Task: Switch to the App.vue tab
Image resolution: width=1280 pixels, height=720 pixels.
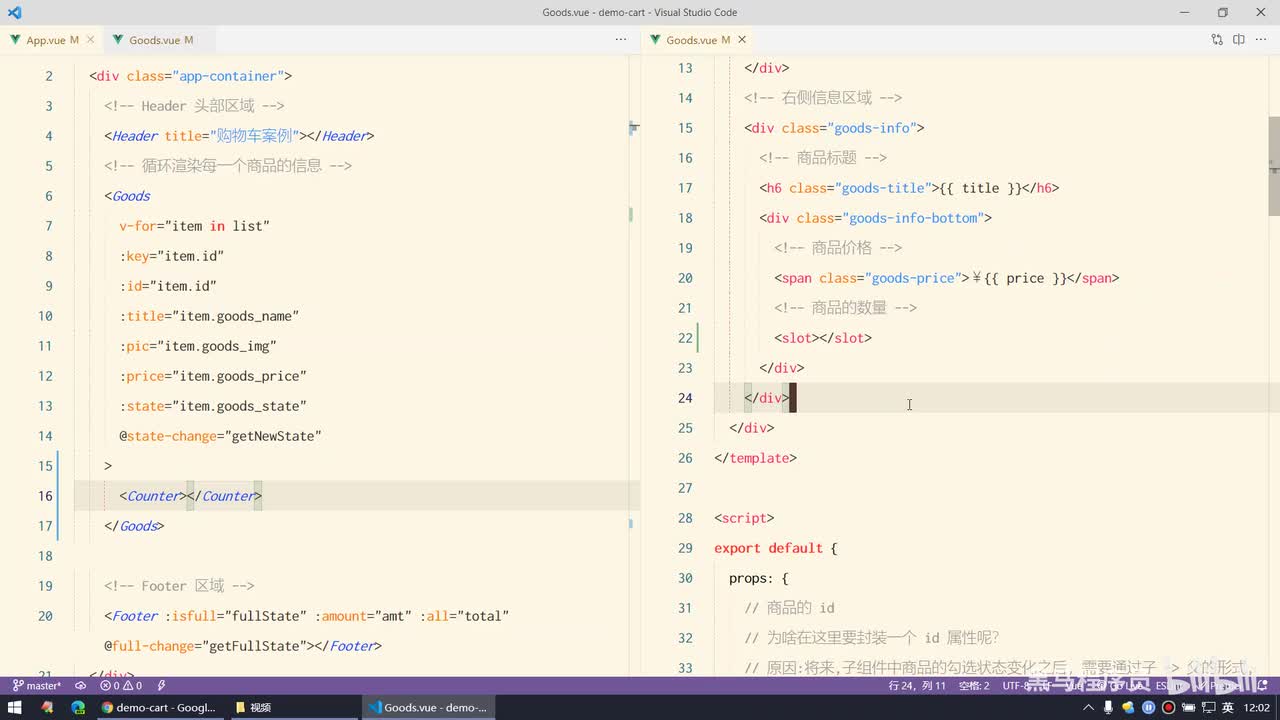Action: [x=45, y=40]
